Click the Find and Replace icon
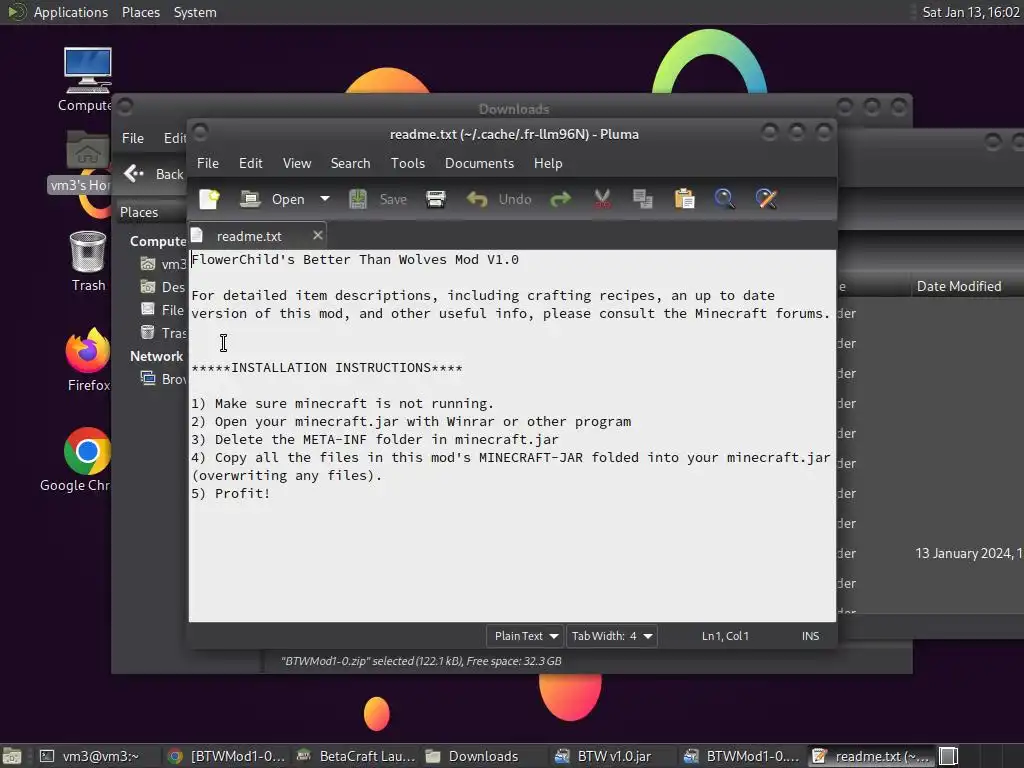 point(766,199)
